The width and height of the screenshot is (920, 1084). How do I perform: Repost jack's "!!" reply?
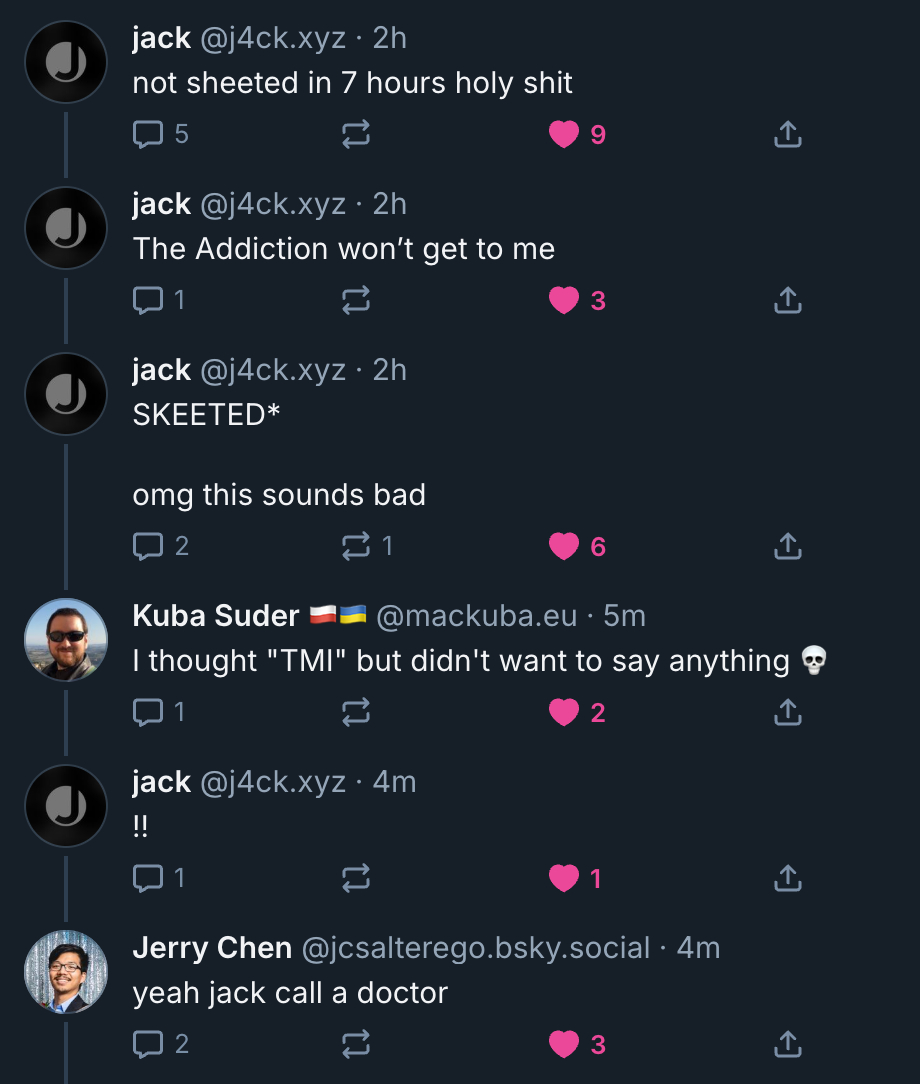point(356,878)
